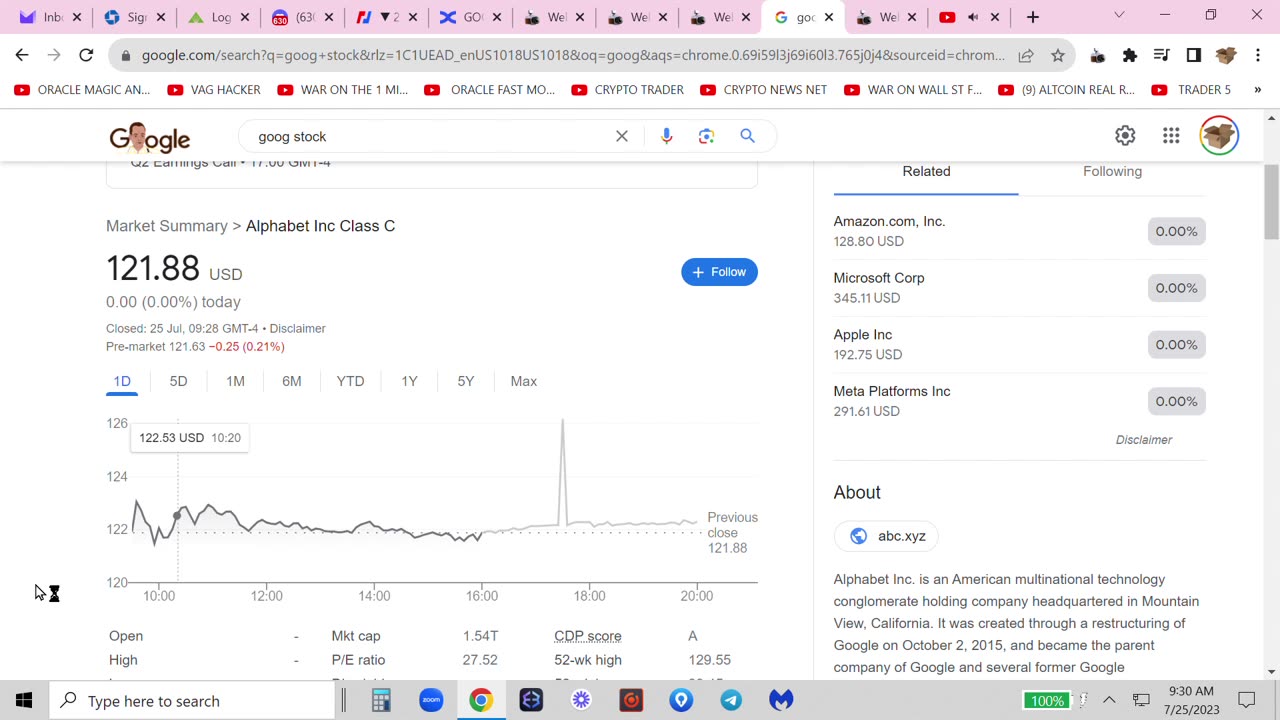Start voice search with microphone icon
1280x720 pixels.
click(x=667, y=136)
